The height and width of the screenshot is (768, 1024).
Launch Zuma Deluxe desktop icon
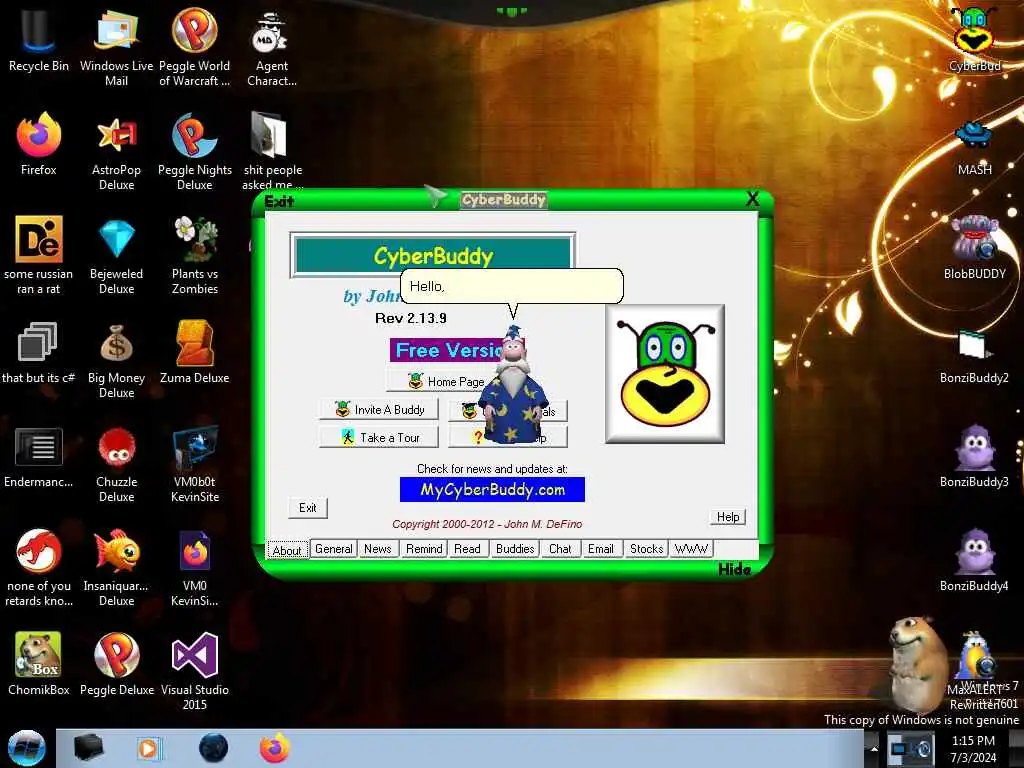(x=195, y=353)
